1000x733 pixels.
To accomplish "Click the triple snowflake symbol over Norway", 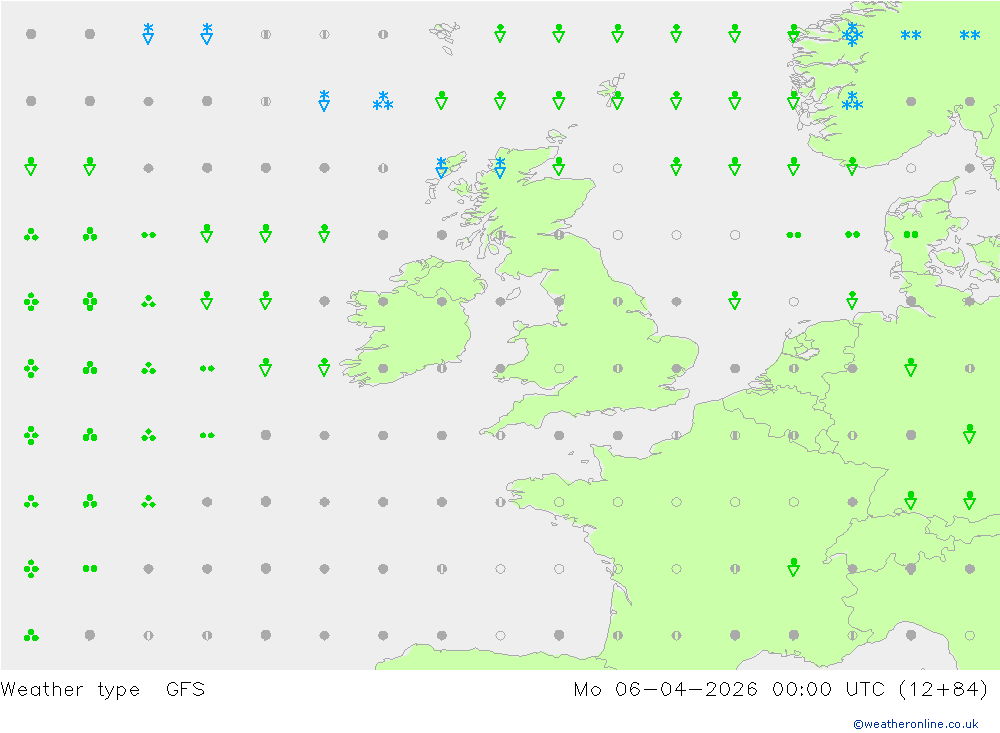I will 852,101.
